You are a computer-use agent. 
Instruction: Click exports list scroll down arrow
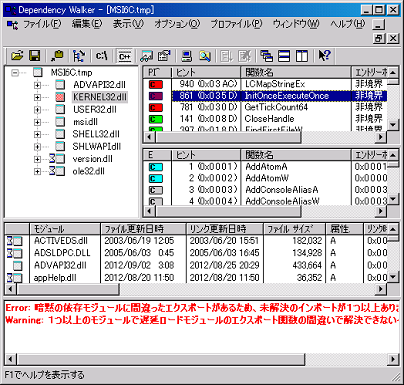393,199
